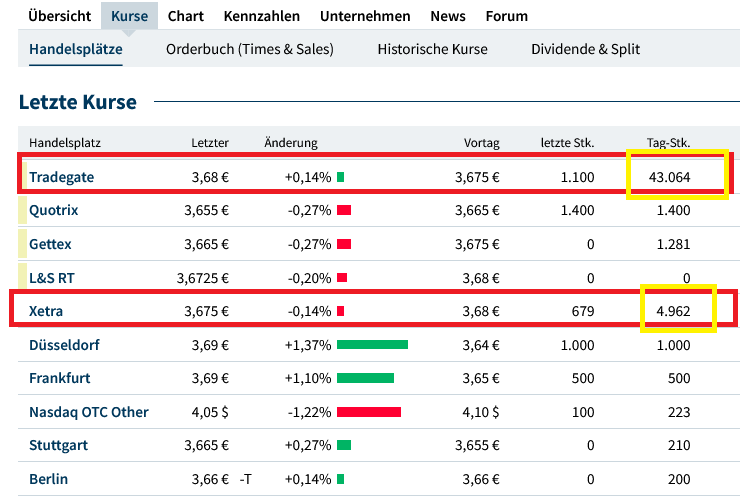This screenshot has height=498, width=740.
Task: Click Nasdaq OTC Other's day volume 223
Action: tap(679, 412)
